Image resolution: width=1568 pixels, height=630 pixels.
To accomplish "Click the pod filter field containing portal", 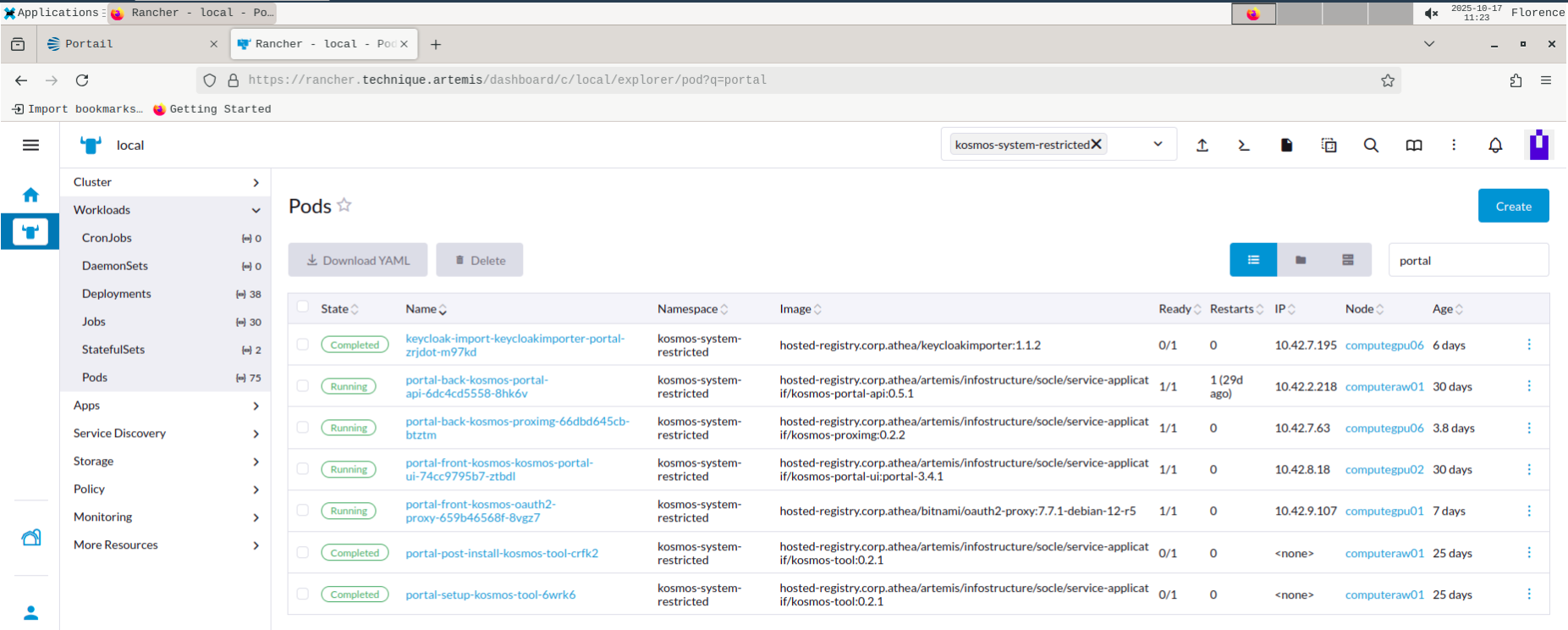I will pos(1467,260).
